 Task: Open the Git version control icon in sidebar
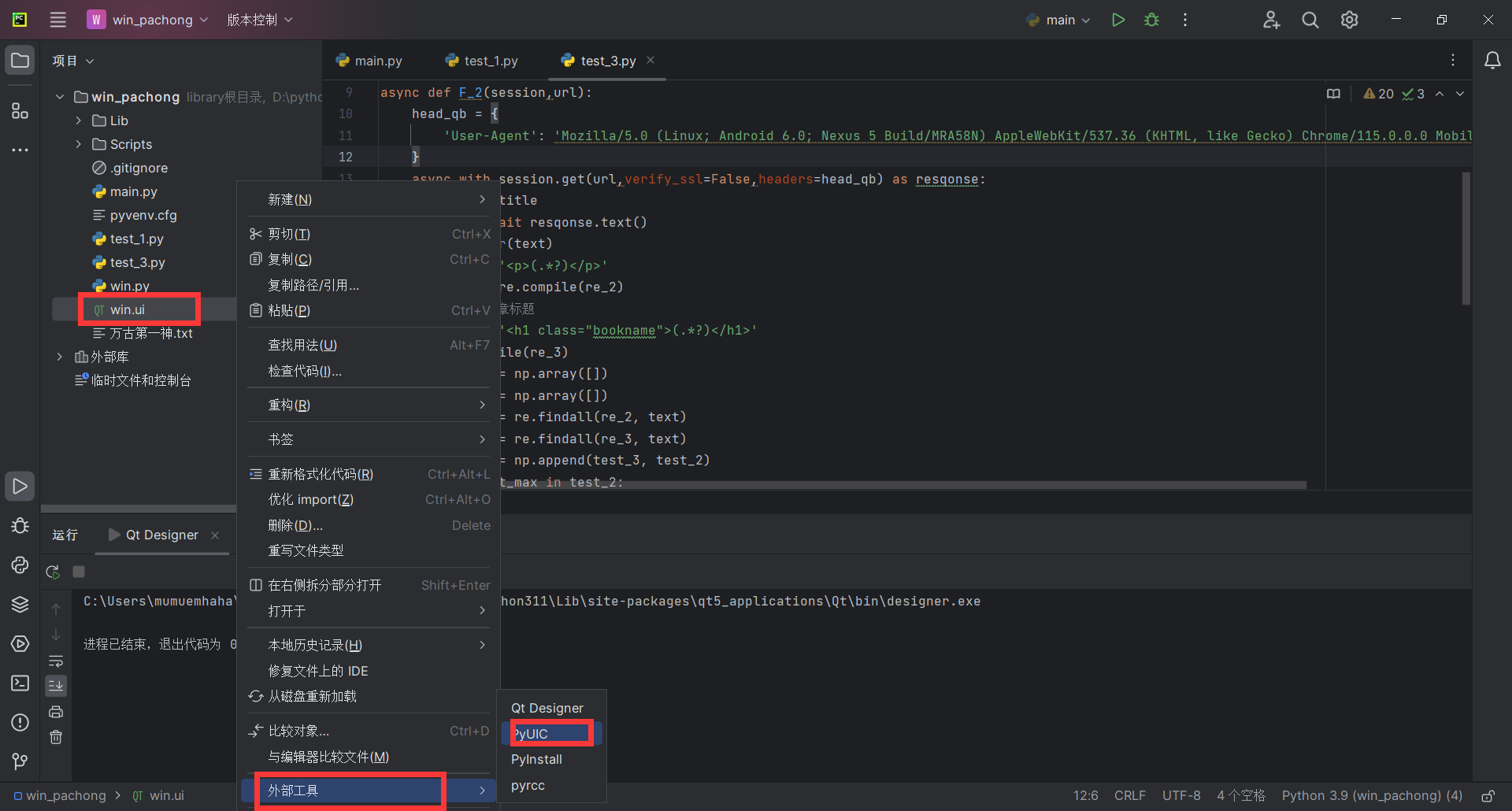point(20,761)
